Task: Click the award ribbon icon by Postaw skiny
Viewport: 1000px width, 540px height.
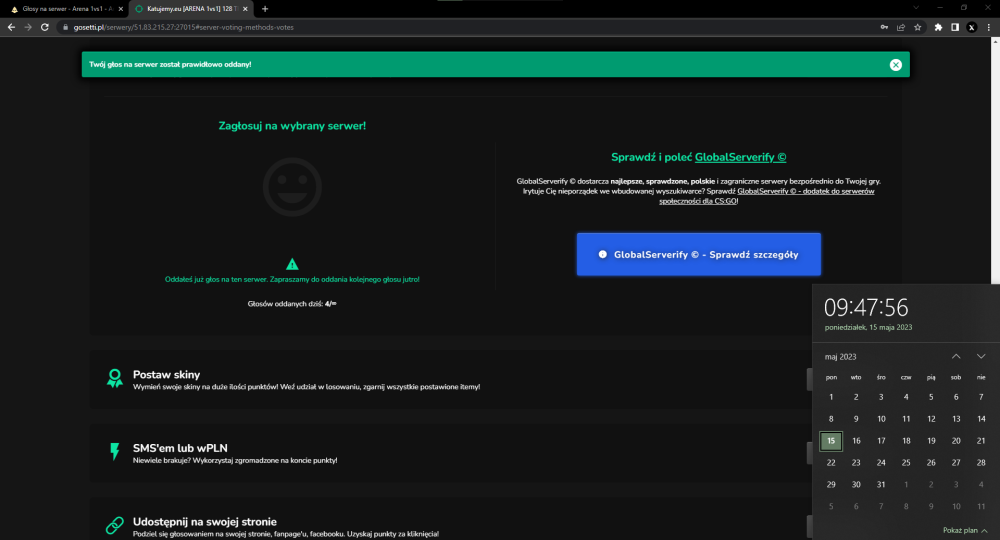Action: 115,378
